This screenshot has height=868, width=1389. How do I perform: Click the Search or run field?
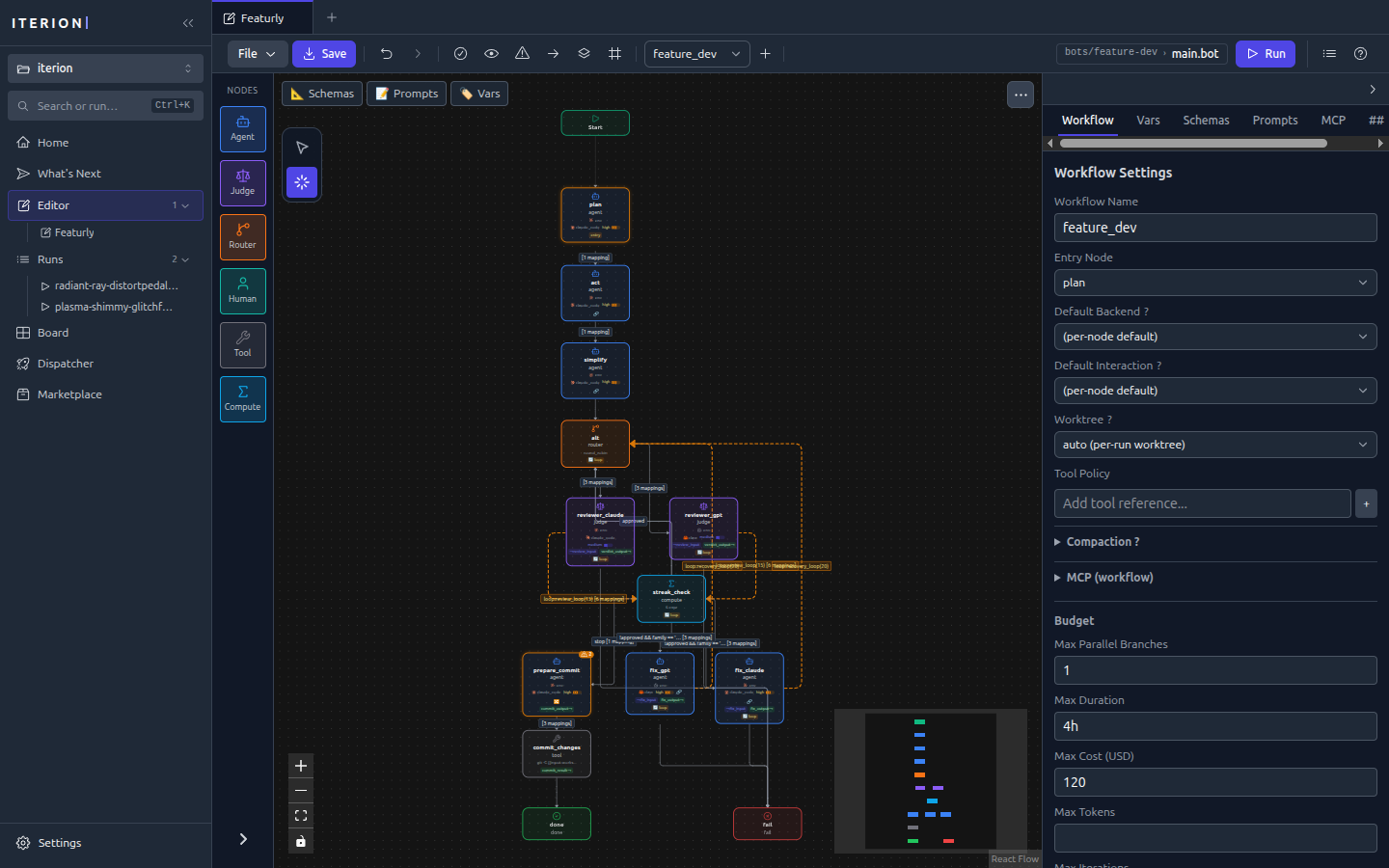106,105
